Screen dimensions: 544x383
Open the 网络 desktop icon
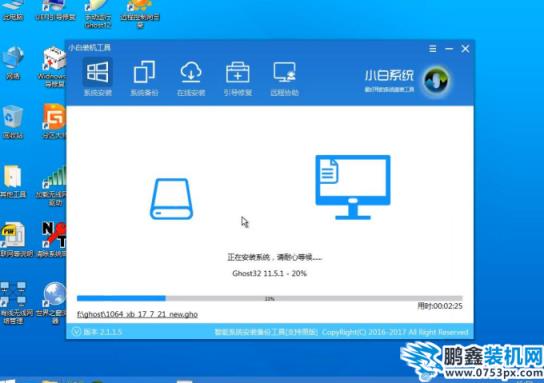click(13, 63)
